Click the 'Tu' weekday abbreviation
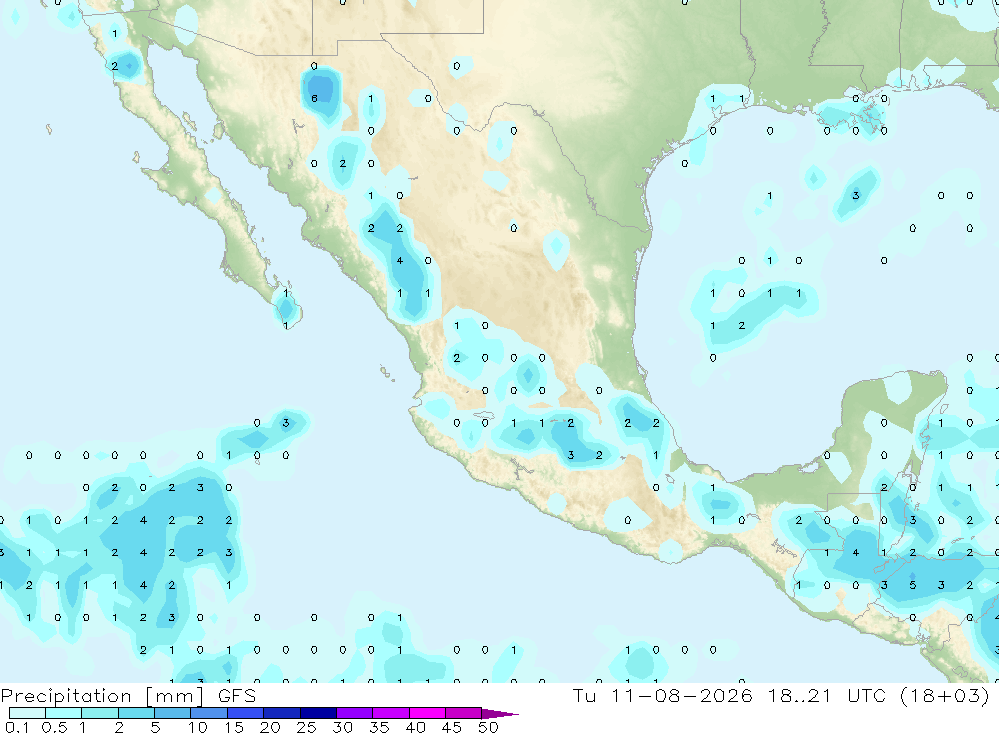This screenshot has height=733, width=1000. (x=584, y=695)
